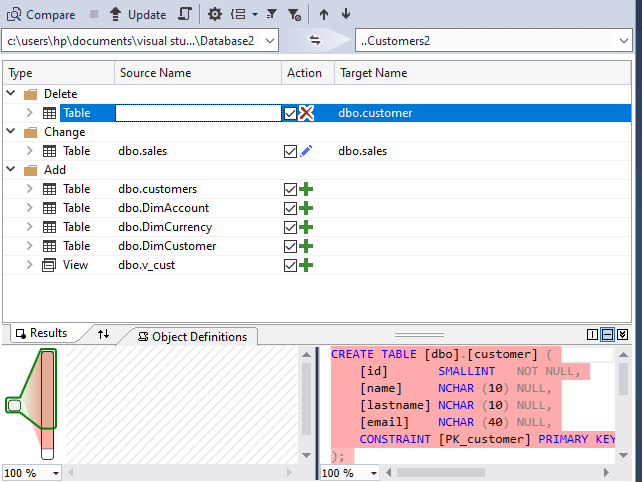Click the Compare button

(x=41, y=15)
